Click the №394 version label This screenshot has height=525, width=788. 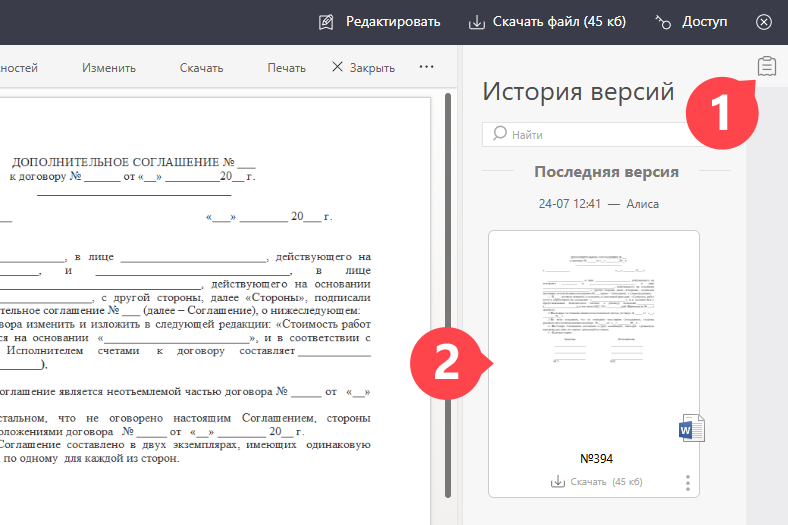(597, 459)
